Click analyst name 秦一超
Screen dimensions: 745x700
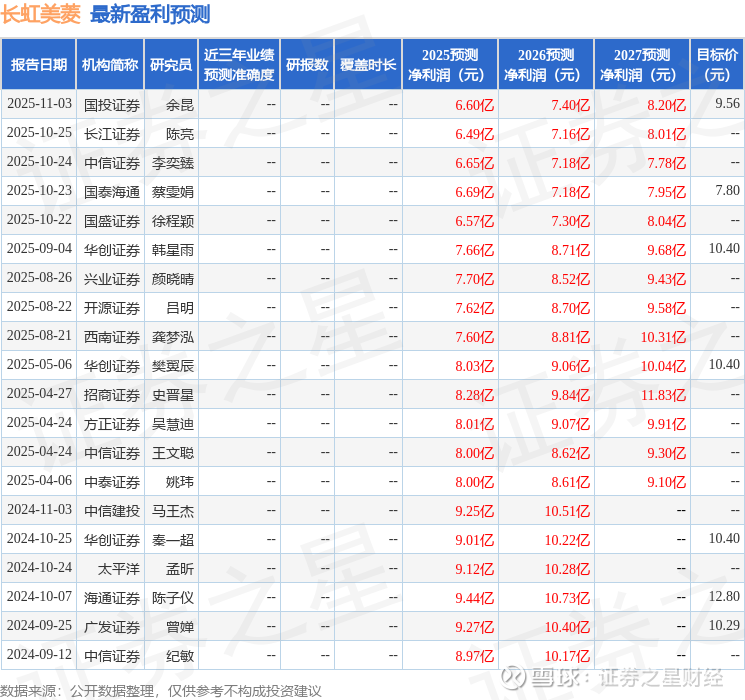coord(173,540)
